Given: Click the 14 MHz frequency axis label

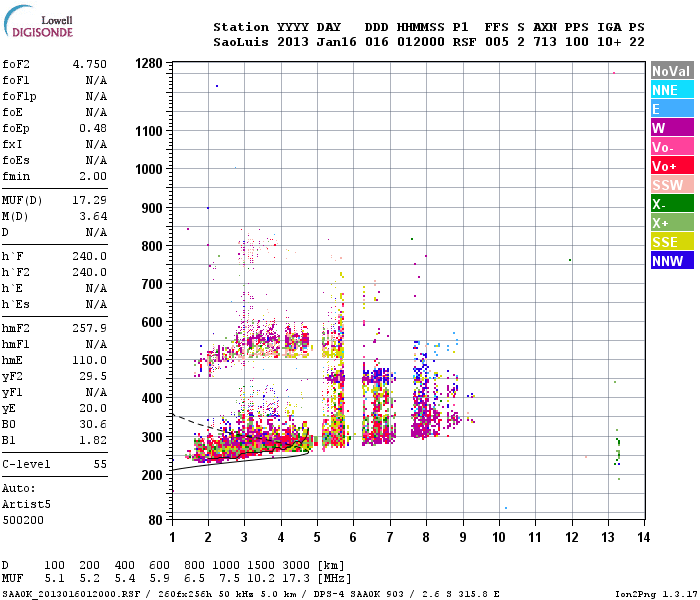Looking at the screenshot, I should coord(643,537).
